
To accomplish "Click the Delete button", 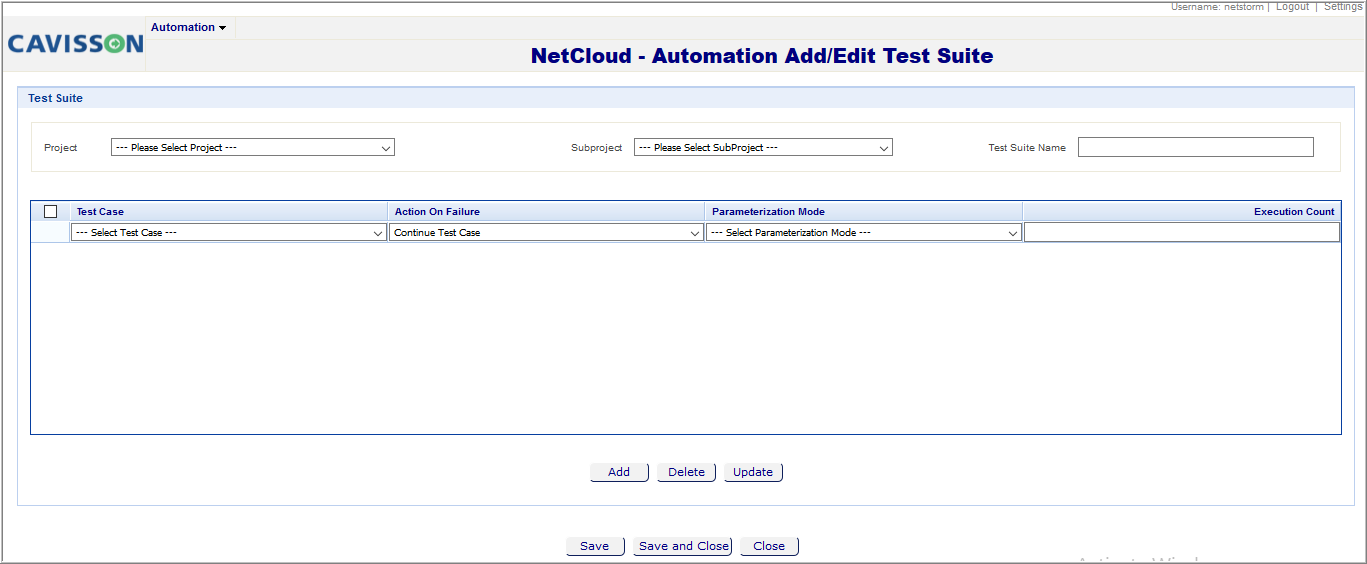I will point(686,472).
